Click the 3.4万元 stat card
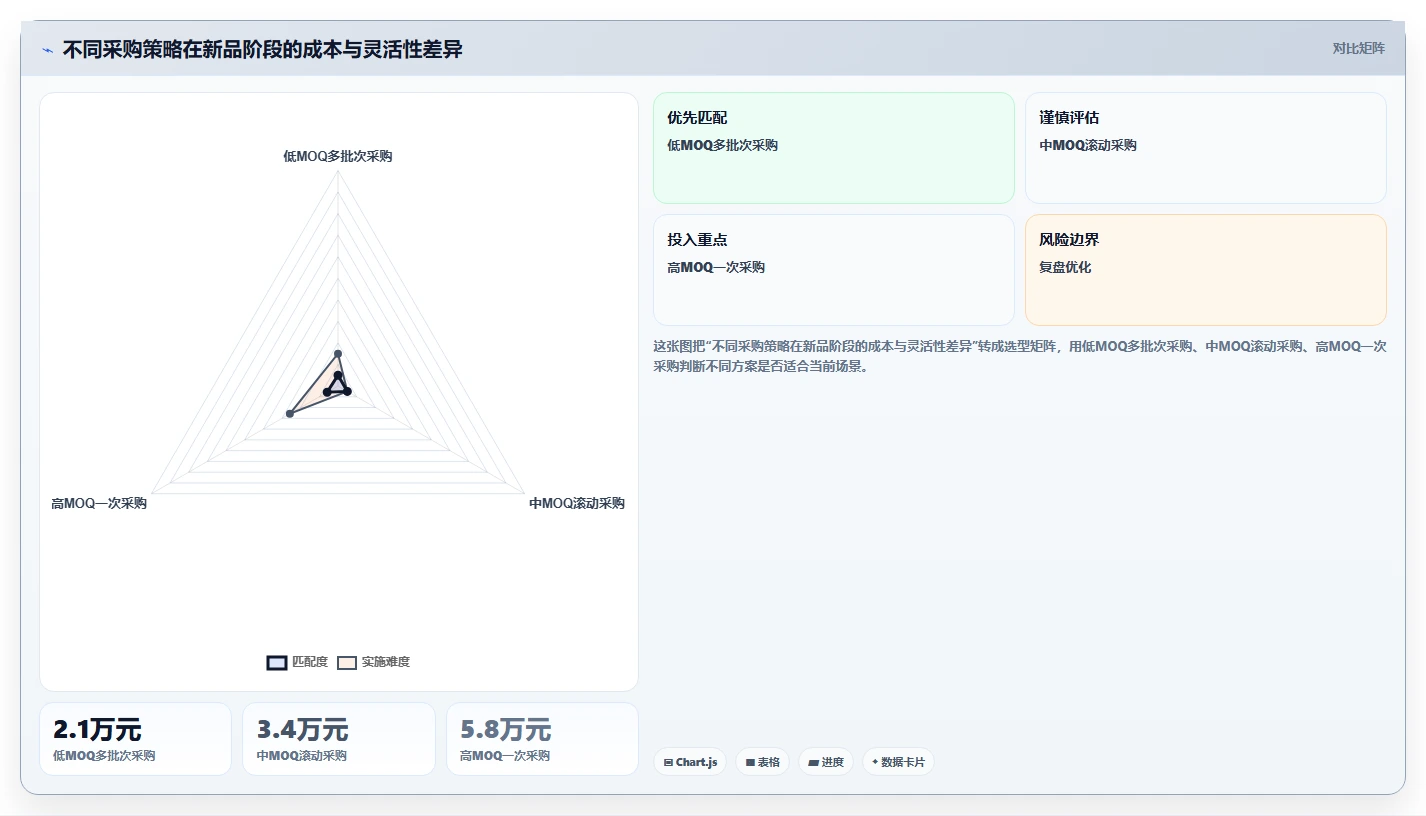Screen dimensions: 1426x816 339,739
